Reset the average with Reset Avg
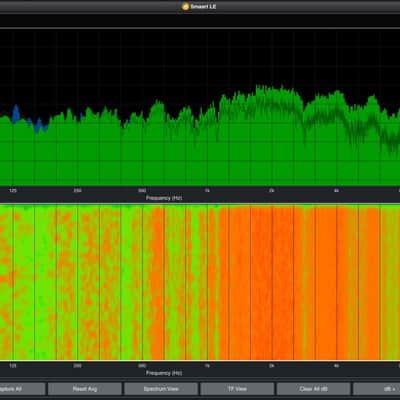This screenshot has height=400, width=400. [85, 389]
